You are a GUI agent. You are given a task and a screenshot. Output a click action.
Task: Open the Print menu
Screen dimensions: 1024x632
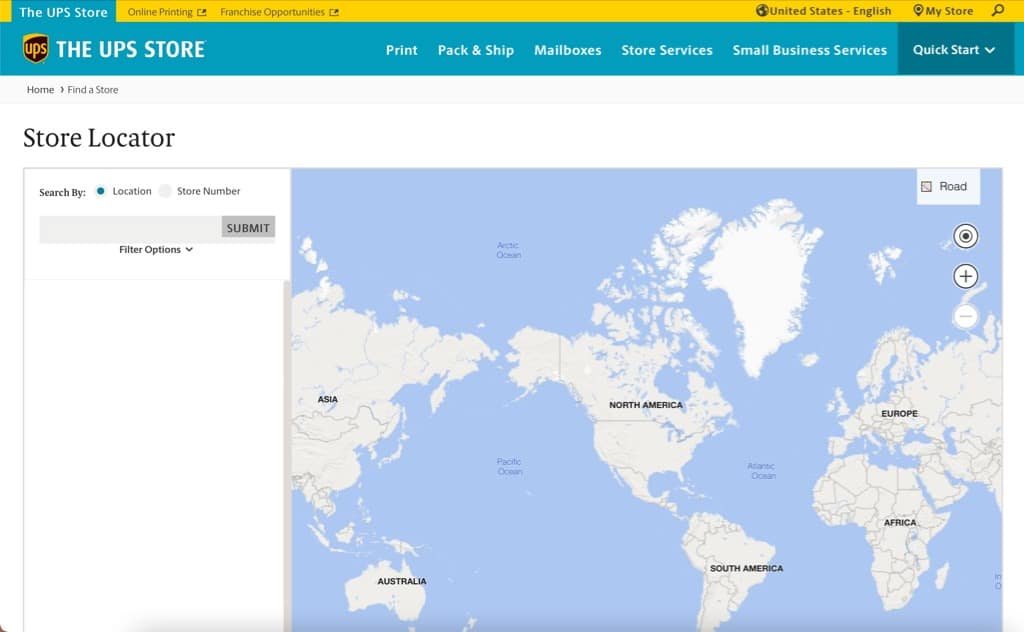401,50
